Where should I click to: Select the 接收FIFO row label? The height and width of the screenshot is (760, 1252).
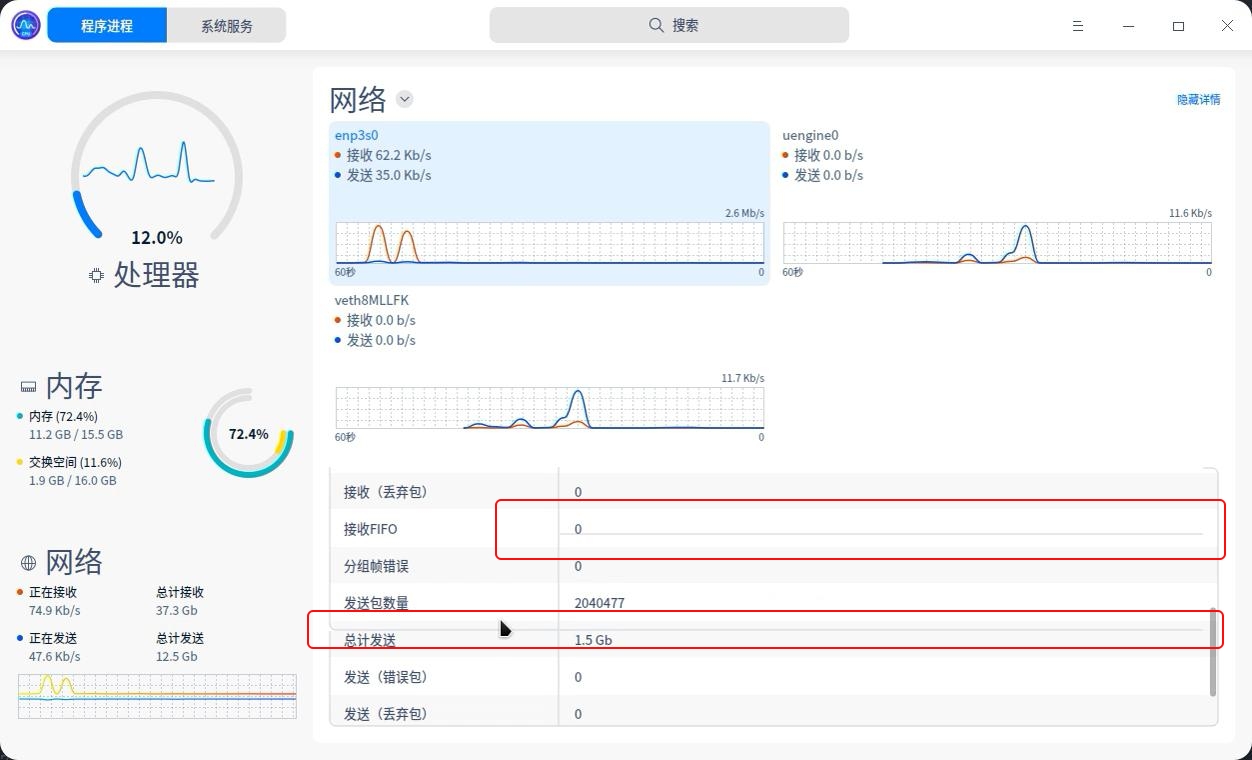tap(371, 529)
